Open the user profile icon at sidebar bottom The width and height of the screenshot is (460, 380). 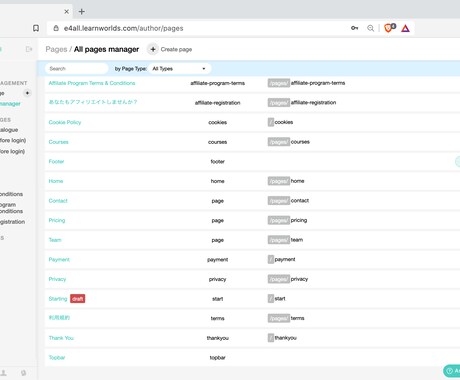pos(4,373)
